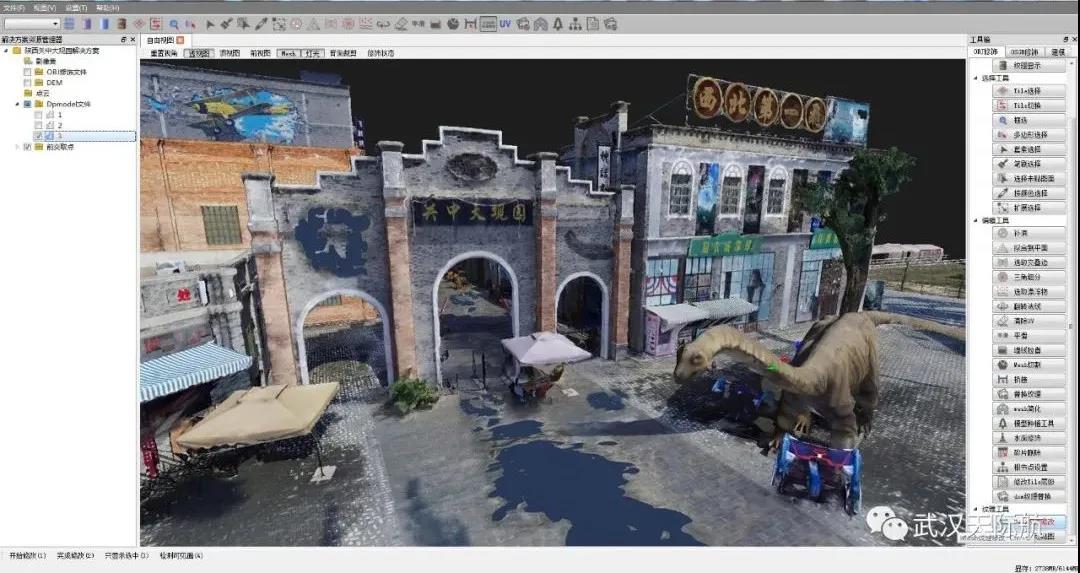Click the eyedropper icon in top toolbar
Viewport: 1080px width, 573px height.
click(x=261, y=23)
